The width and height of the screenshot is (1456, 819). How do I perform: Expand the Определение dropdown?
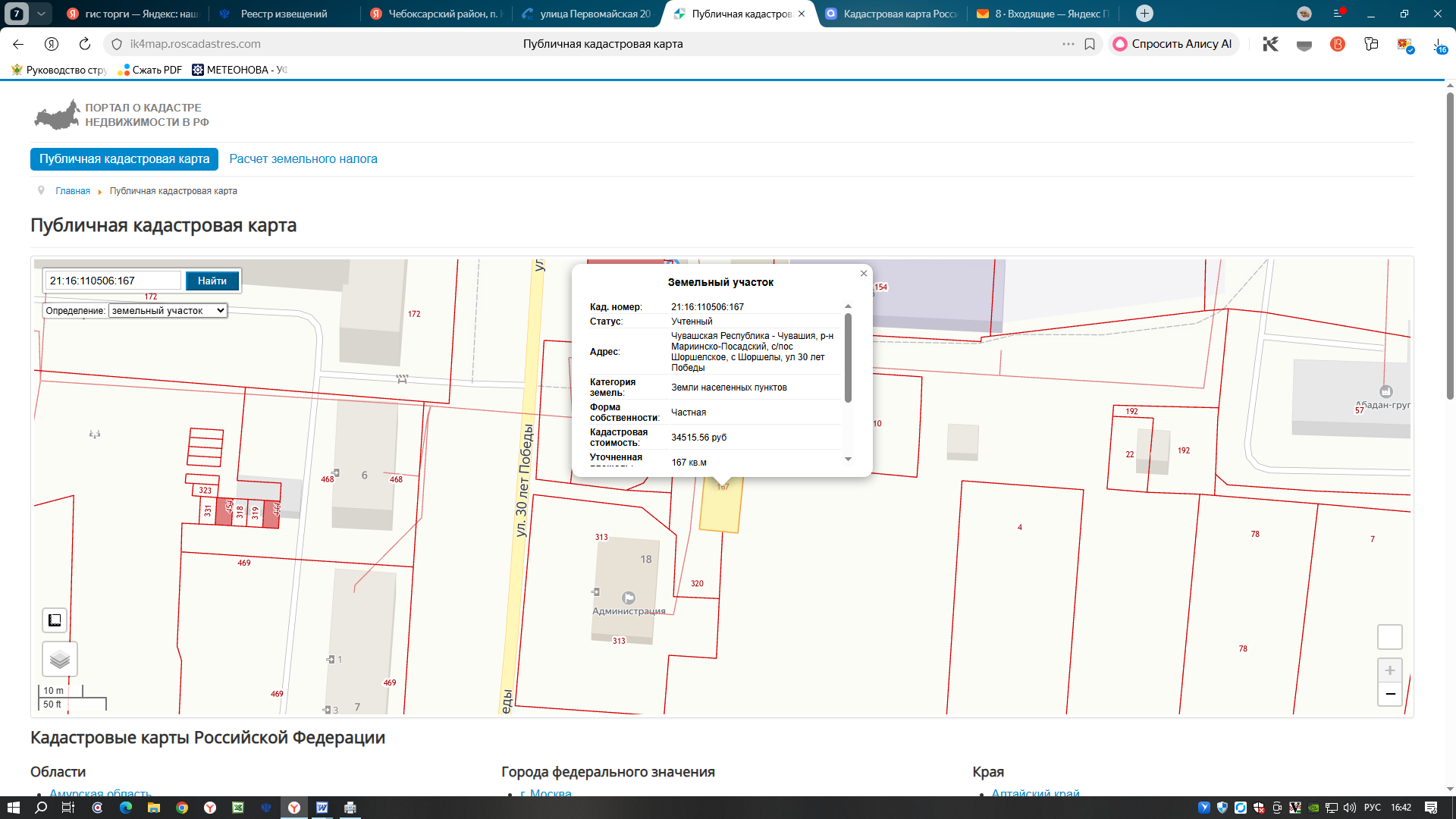[168, 310]
